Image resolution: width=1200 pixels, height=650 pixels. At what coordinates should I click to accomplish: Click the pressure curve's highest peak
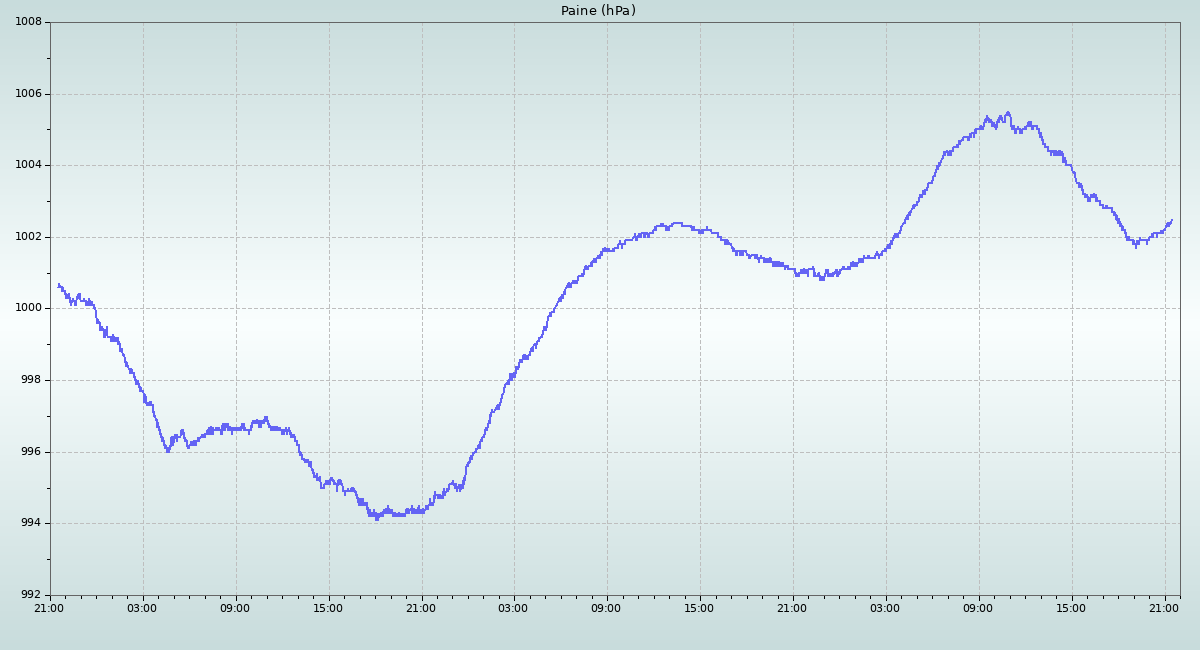(1007, 113)
